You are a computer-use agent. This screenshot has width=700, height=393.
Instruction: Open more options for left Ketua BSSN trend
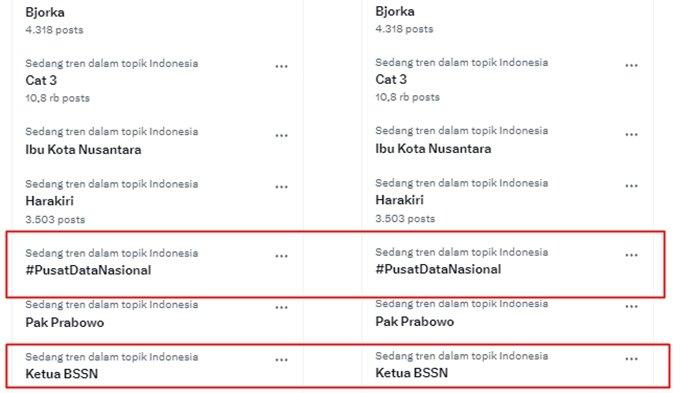point(281,360)
